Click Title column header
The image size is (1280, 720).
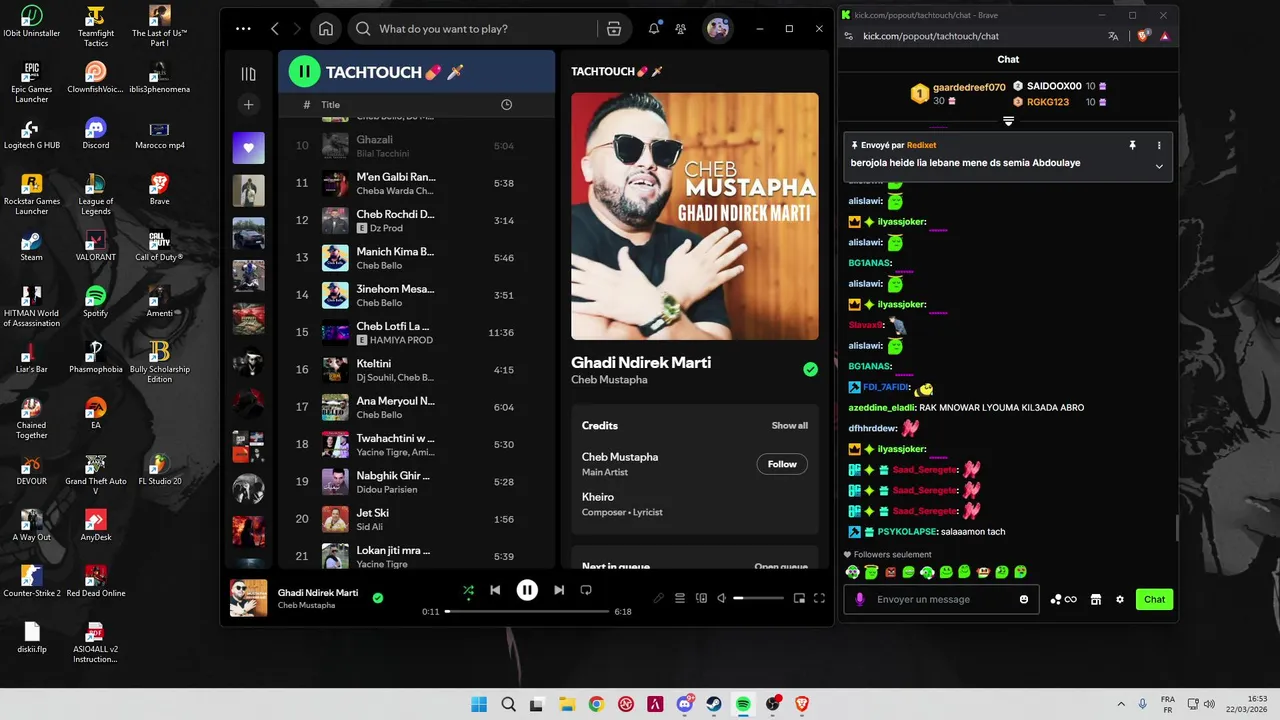coord(330,105)
